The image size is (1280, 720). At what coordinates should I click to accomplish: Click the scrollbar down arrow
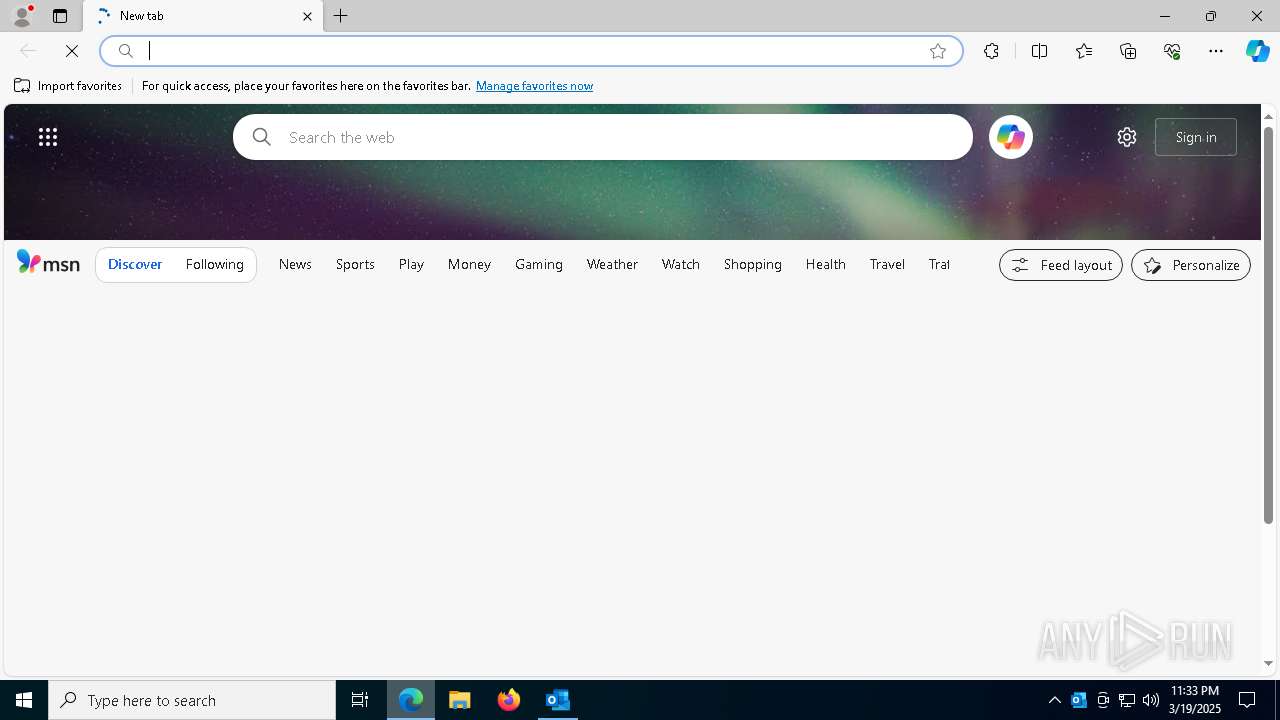pyautogui.click(x=1268, y=663)
